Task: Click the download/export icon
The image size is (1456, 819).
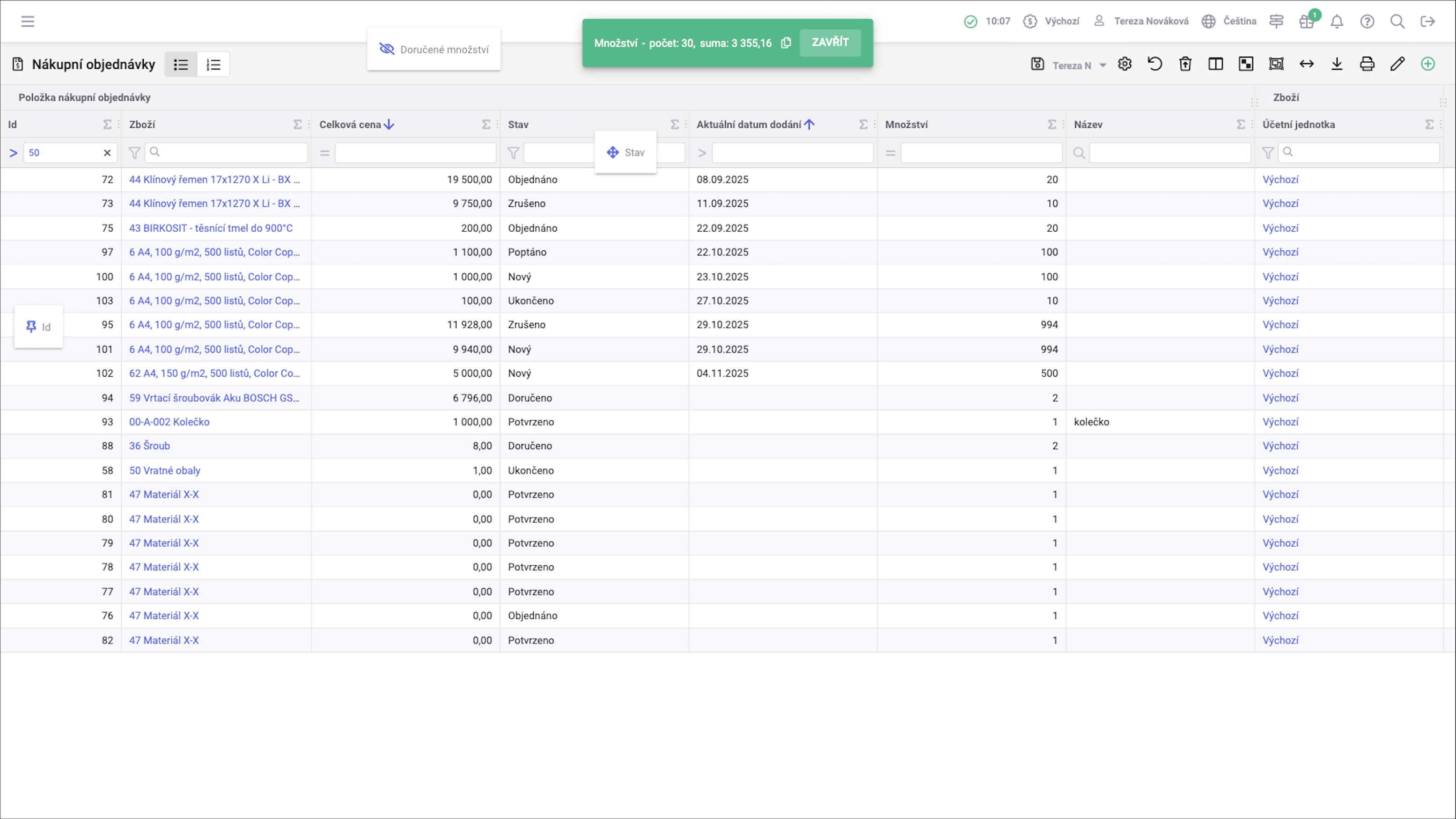Action: 1337,65
